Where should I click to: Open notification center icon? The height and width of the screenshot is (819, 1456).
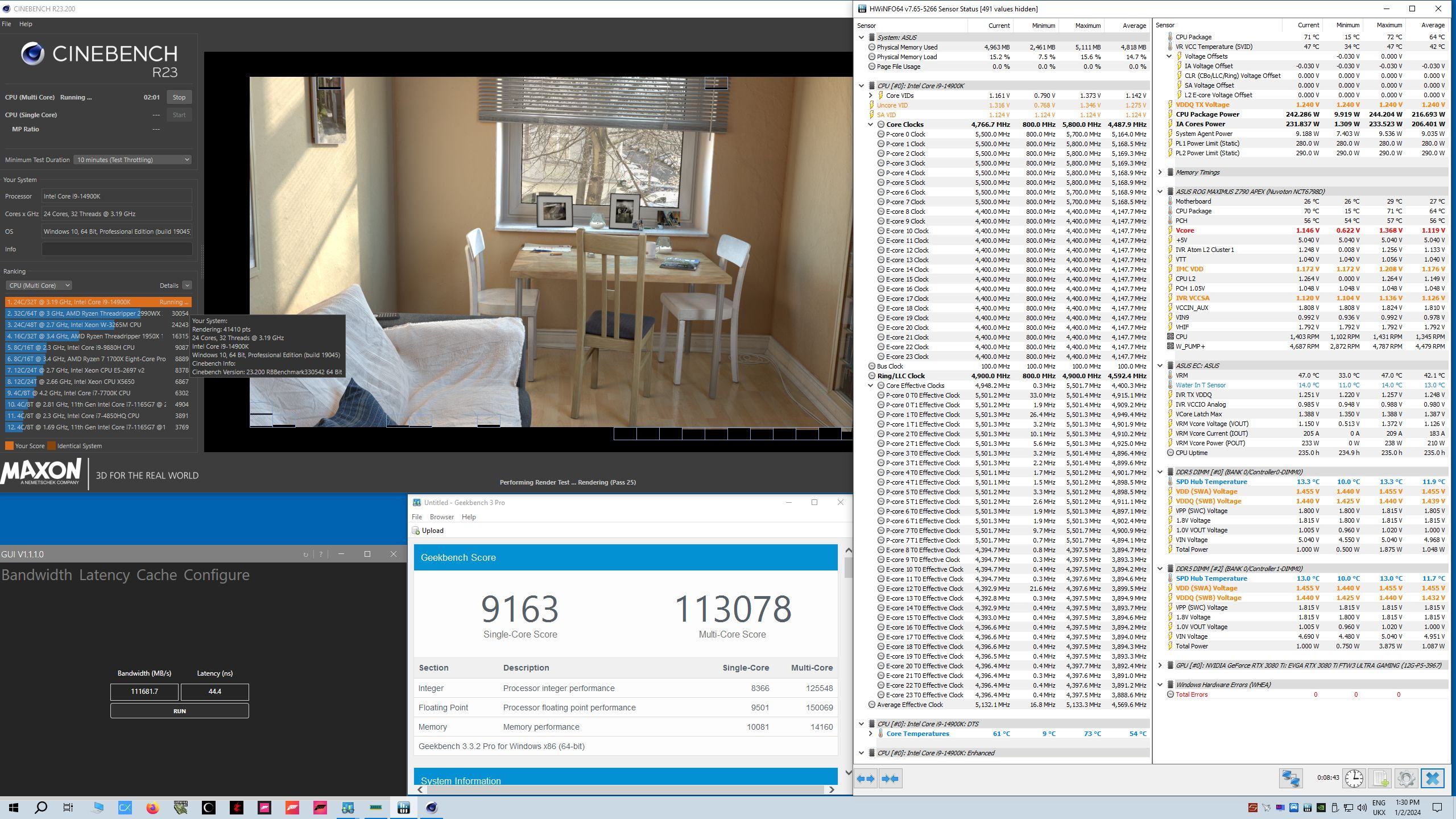[x=1437, y=808]
